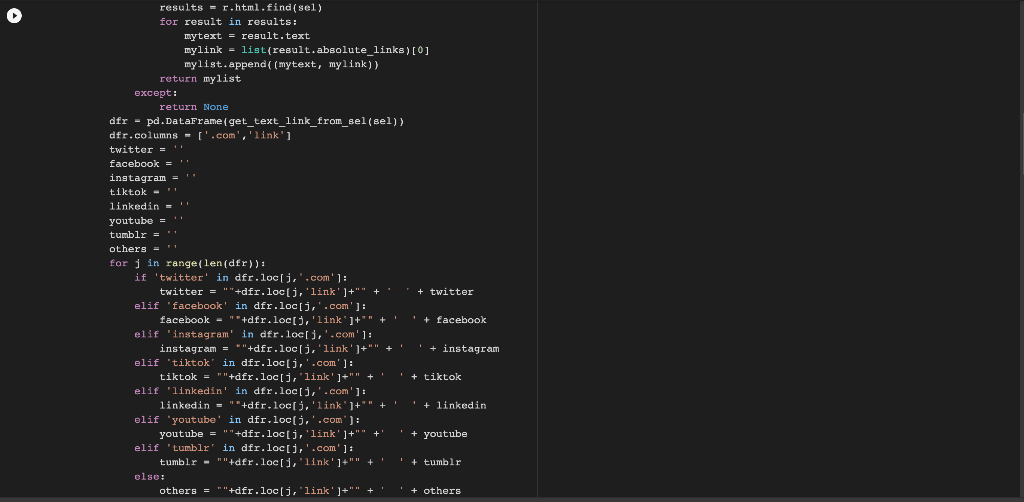Click the 'return None' line
1024x502 pixels.
[194, 107]
